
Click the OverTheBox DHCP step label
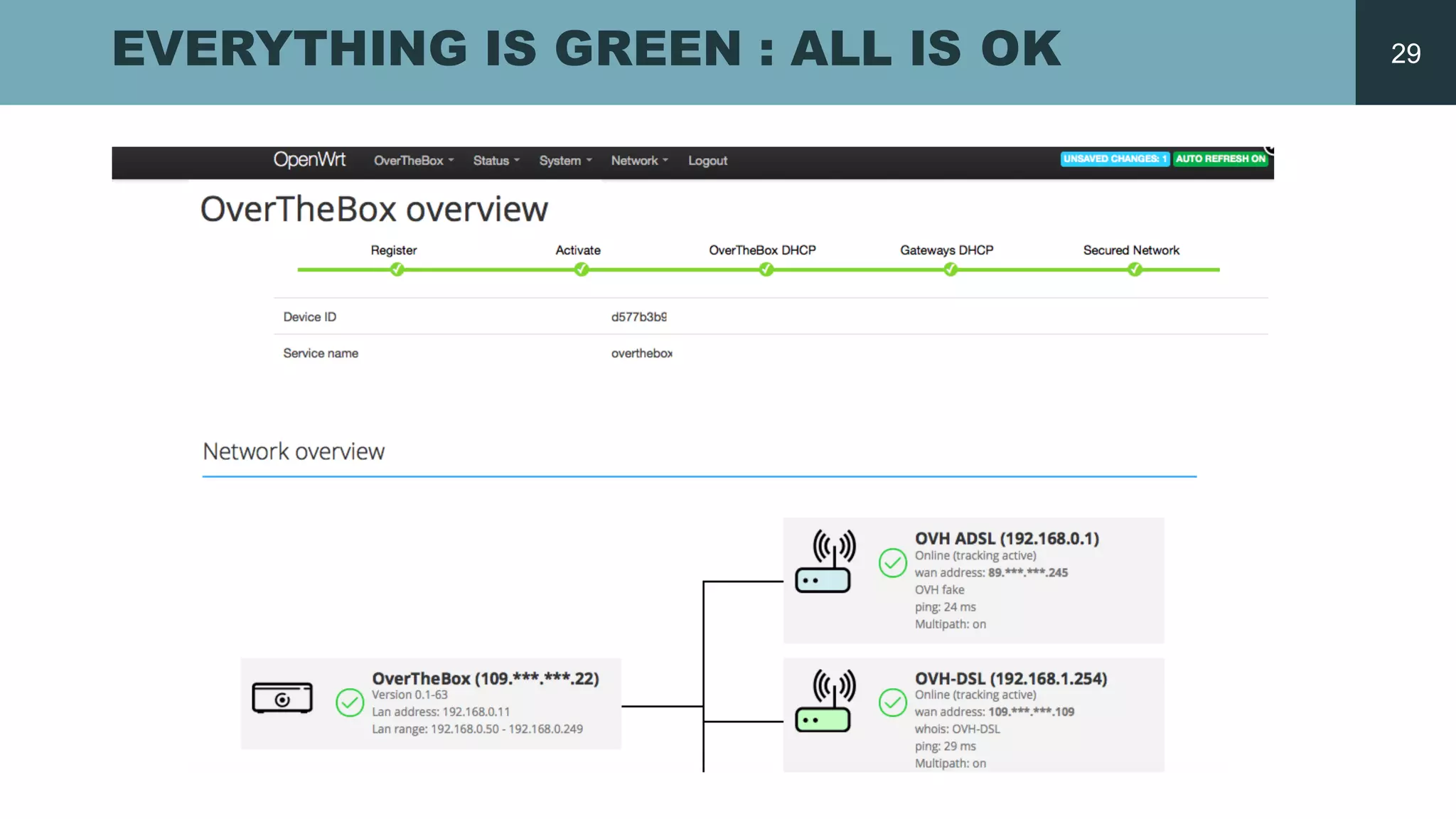762,250
